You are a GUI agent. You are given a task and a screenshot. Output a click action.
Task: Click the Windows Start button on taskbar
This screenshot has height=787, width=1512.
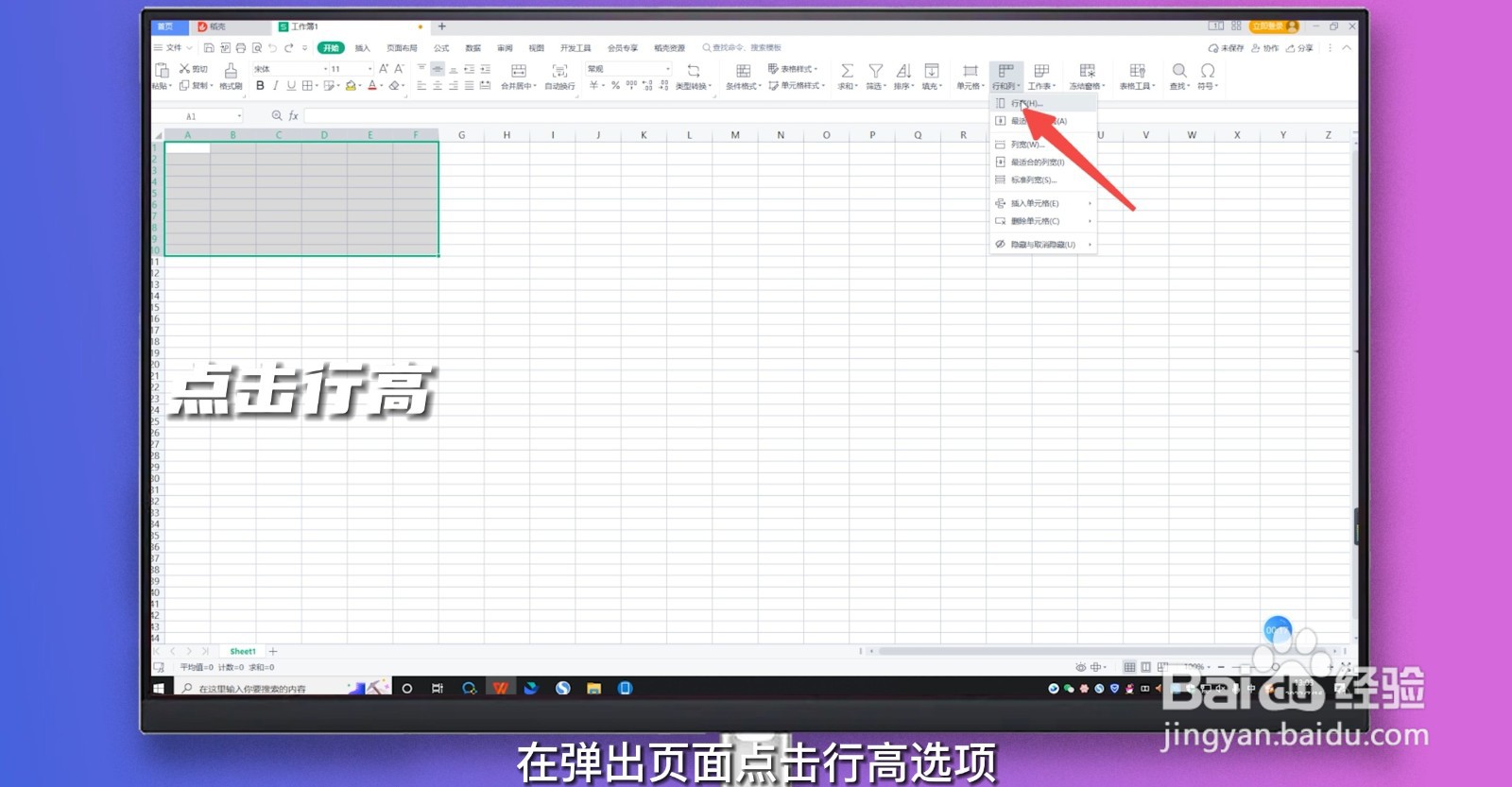pos(159,689)
